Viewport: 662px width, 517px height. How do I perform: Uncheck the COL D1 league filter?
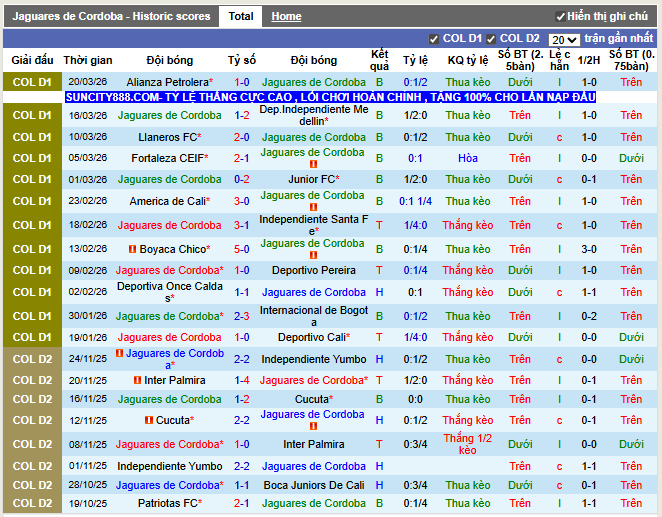coord(433,39)
